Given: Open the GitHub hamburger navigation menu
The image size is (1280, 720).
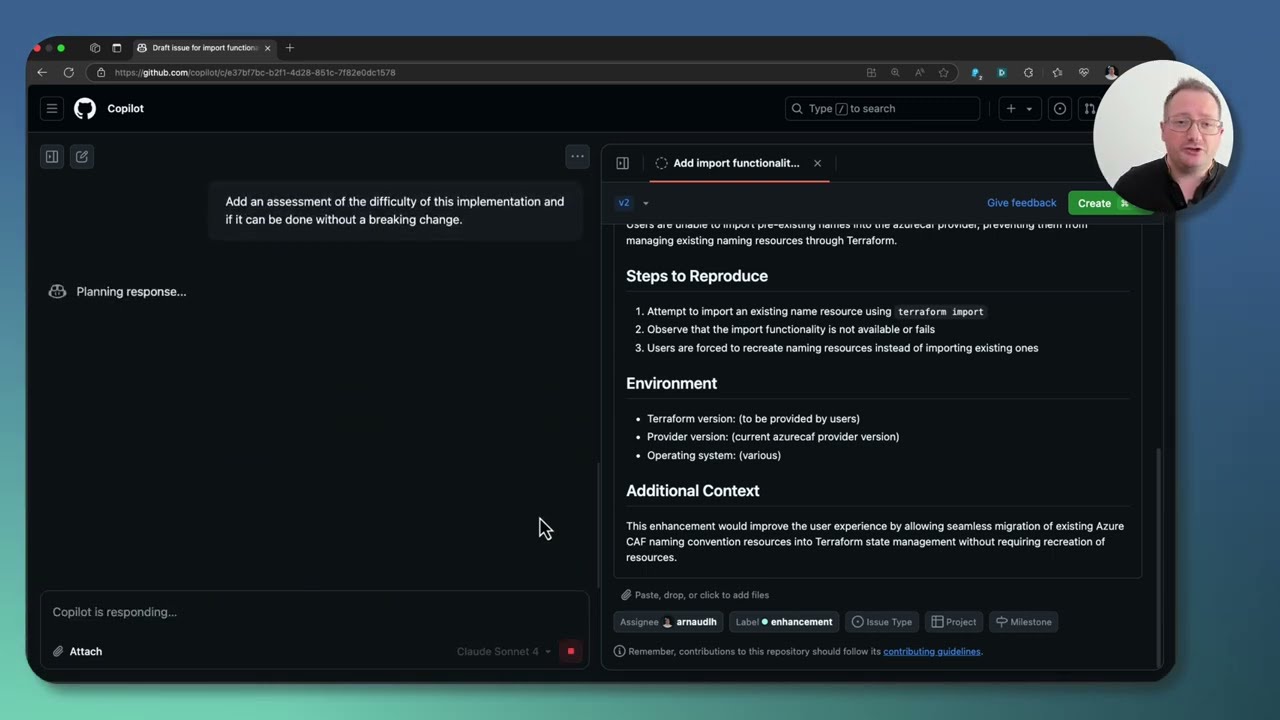Looking at the screenshot, I should click(52, 108).
